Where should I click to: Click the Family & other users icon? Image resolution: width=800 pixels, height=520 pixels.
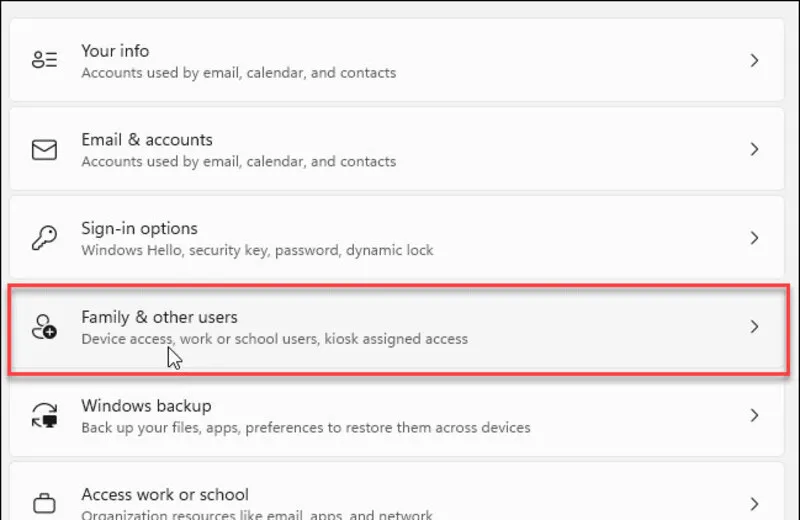(x=44, y=327)
